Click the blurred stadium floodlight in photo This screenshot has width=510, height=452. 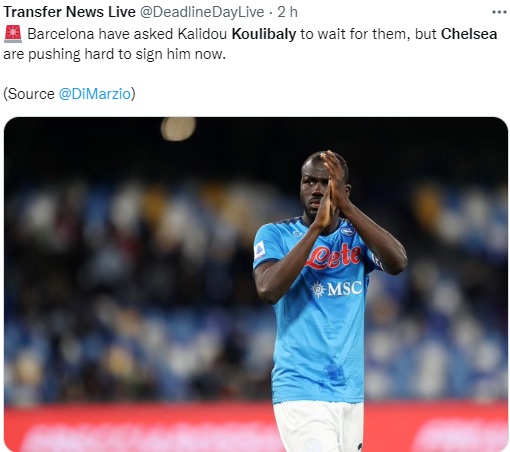(178, 128)
